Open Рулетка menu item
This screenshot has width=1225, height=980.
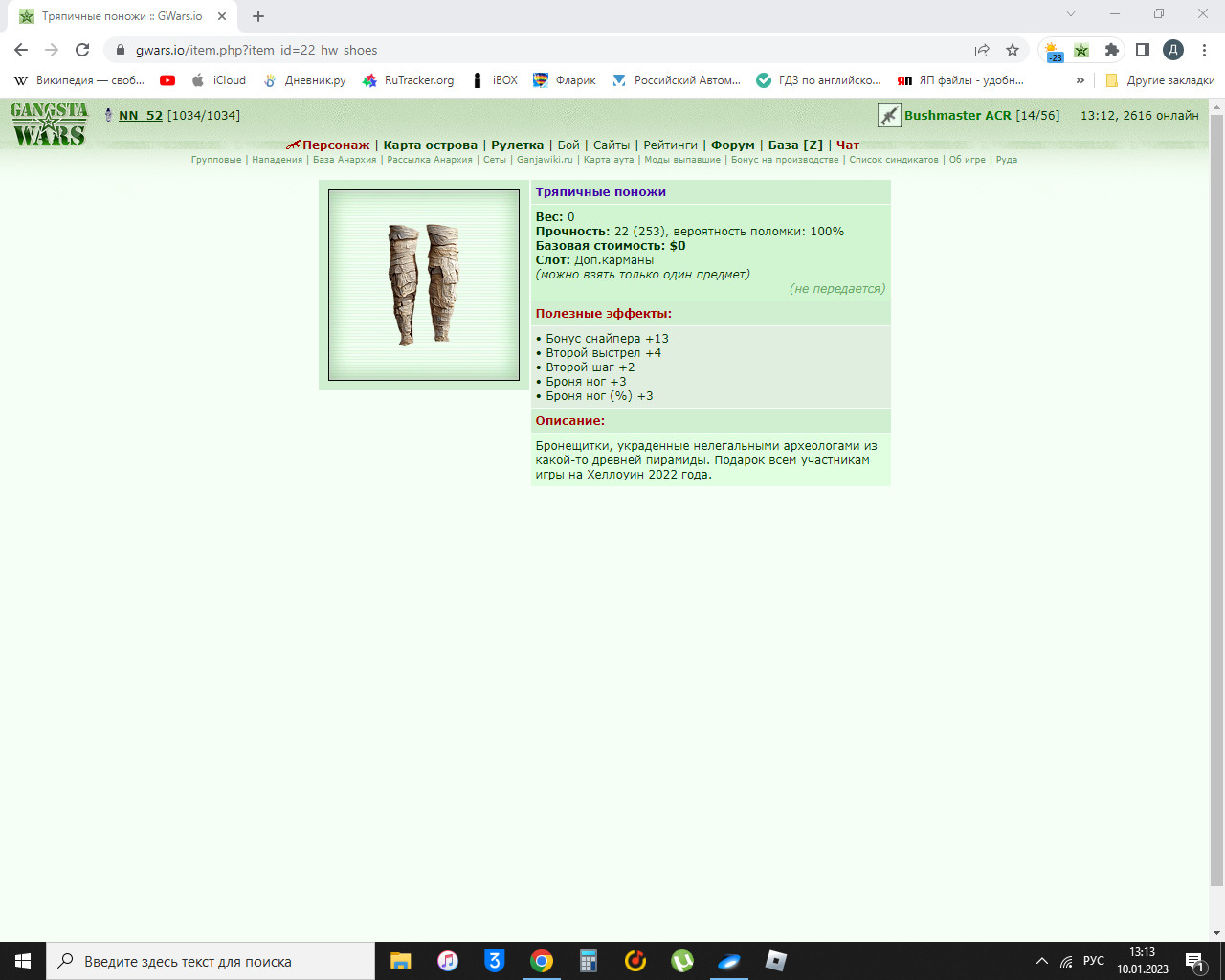click(518, 145)
